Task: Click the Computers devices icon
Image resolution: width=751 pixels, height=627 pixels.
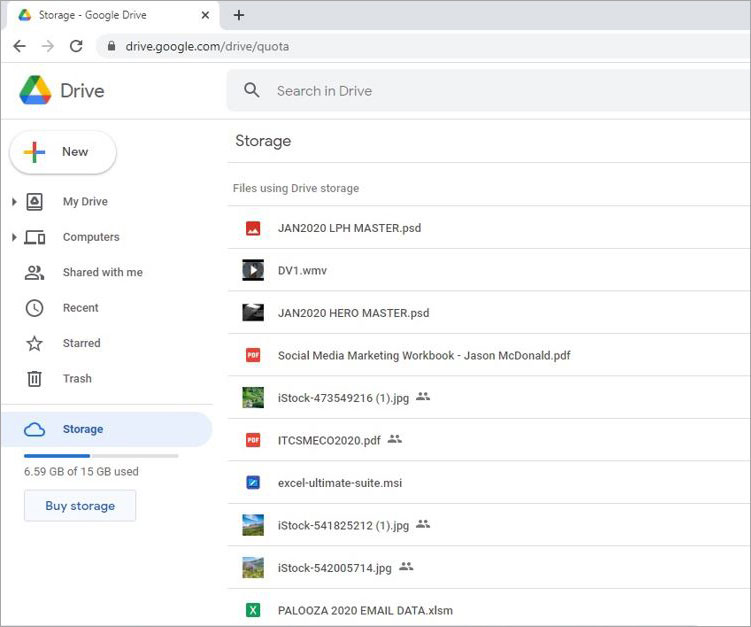Action: 35,237
